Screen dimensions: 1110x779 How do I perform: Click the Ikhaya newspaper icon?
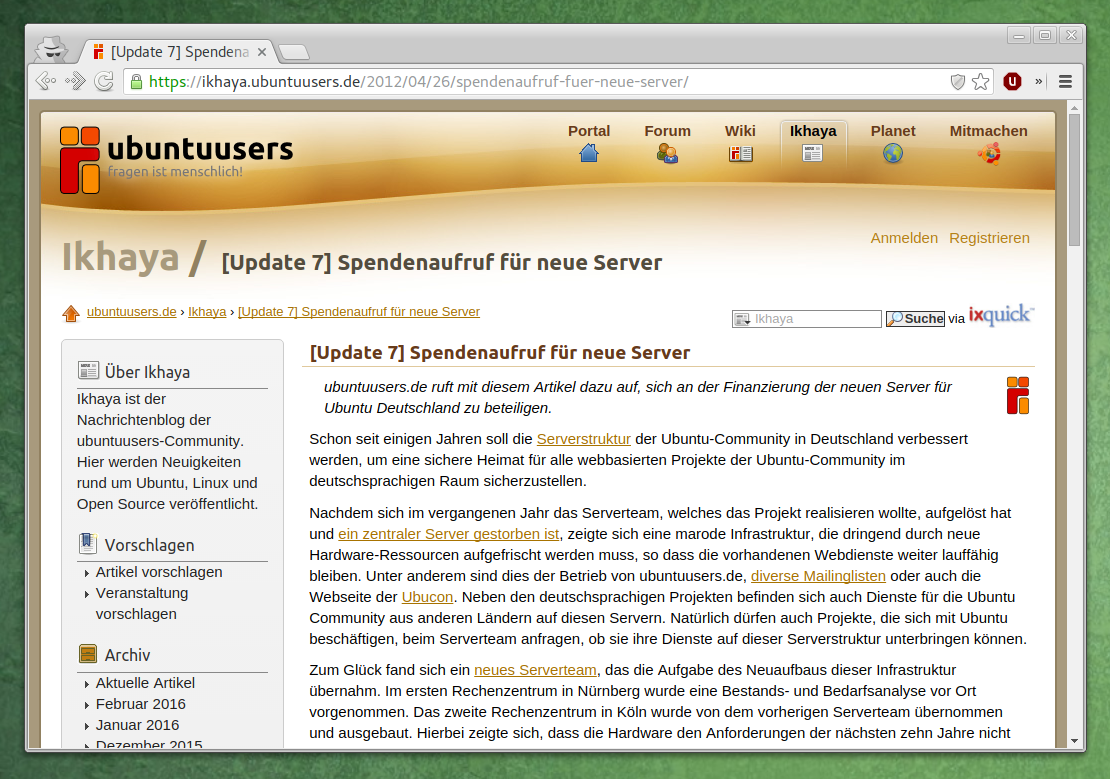pos(813,153)
